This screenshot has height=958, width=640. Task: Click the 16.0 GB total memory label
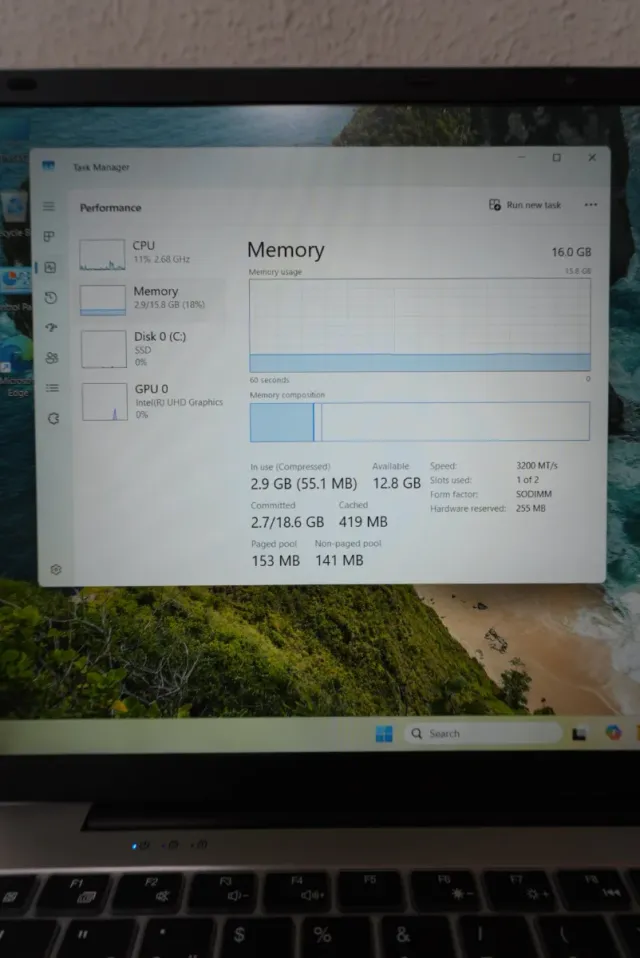pos(571,252)
